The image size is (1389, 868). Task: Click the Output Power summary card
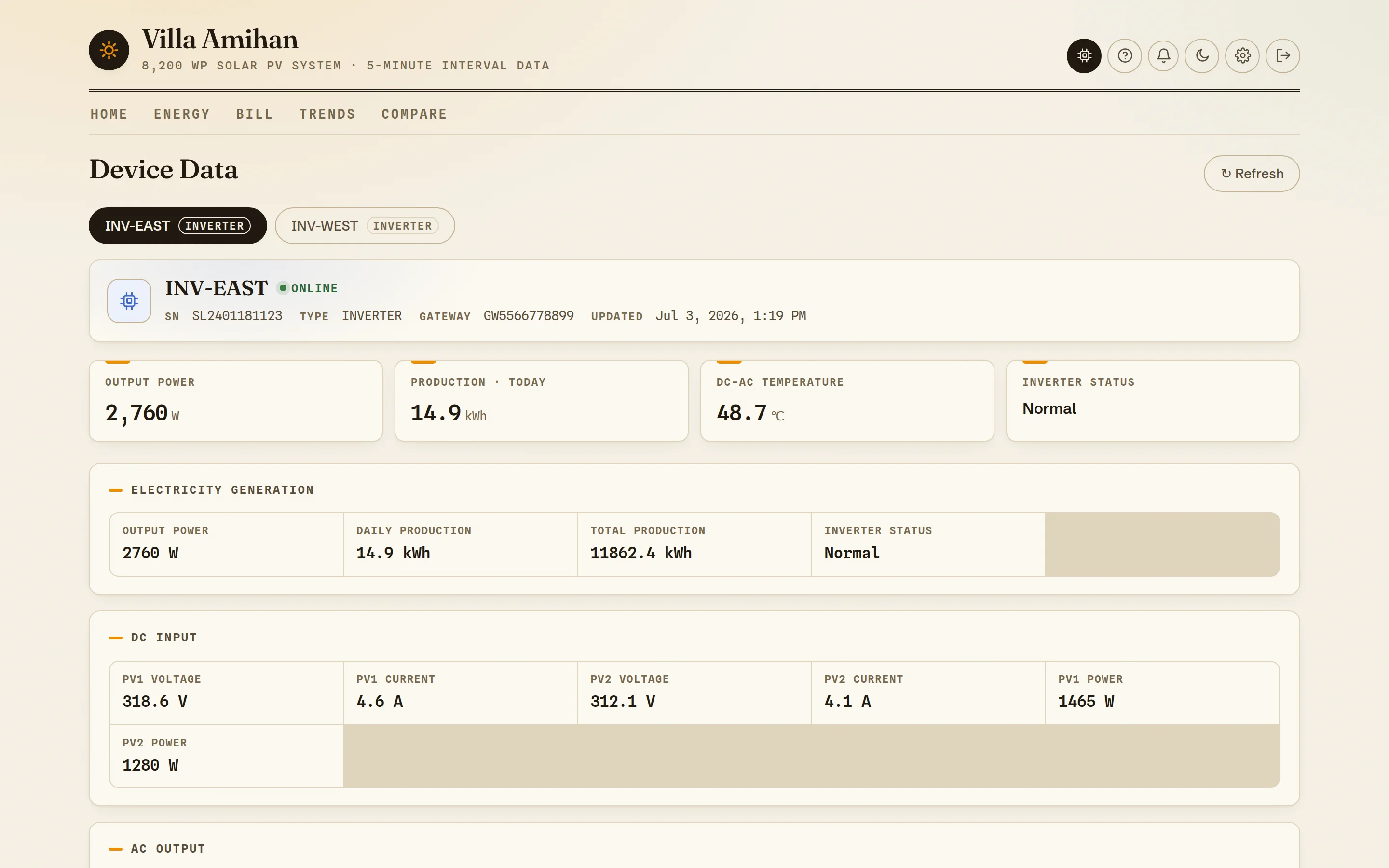tap(235, 401)
